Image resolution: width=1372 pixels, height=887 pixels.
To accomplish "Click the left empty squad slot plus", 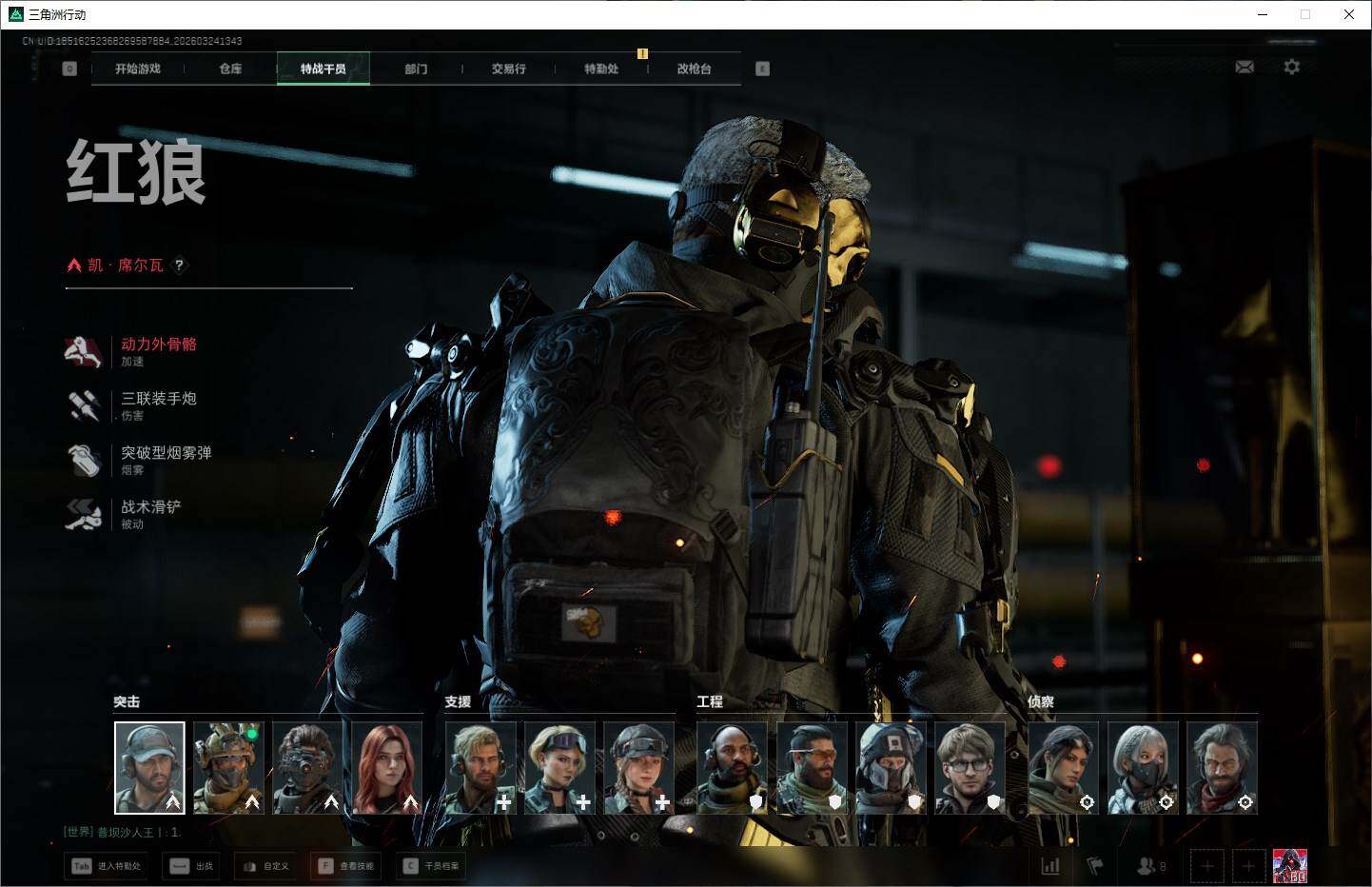I will [1207, 866].
